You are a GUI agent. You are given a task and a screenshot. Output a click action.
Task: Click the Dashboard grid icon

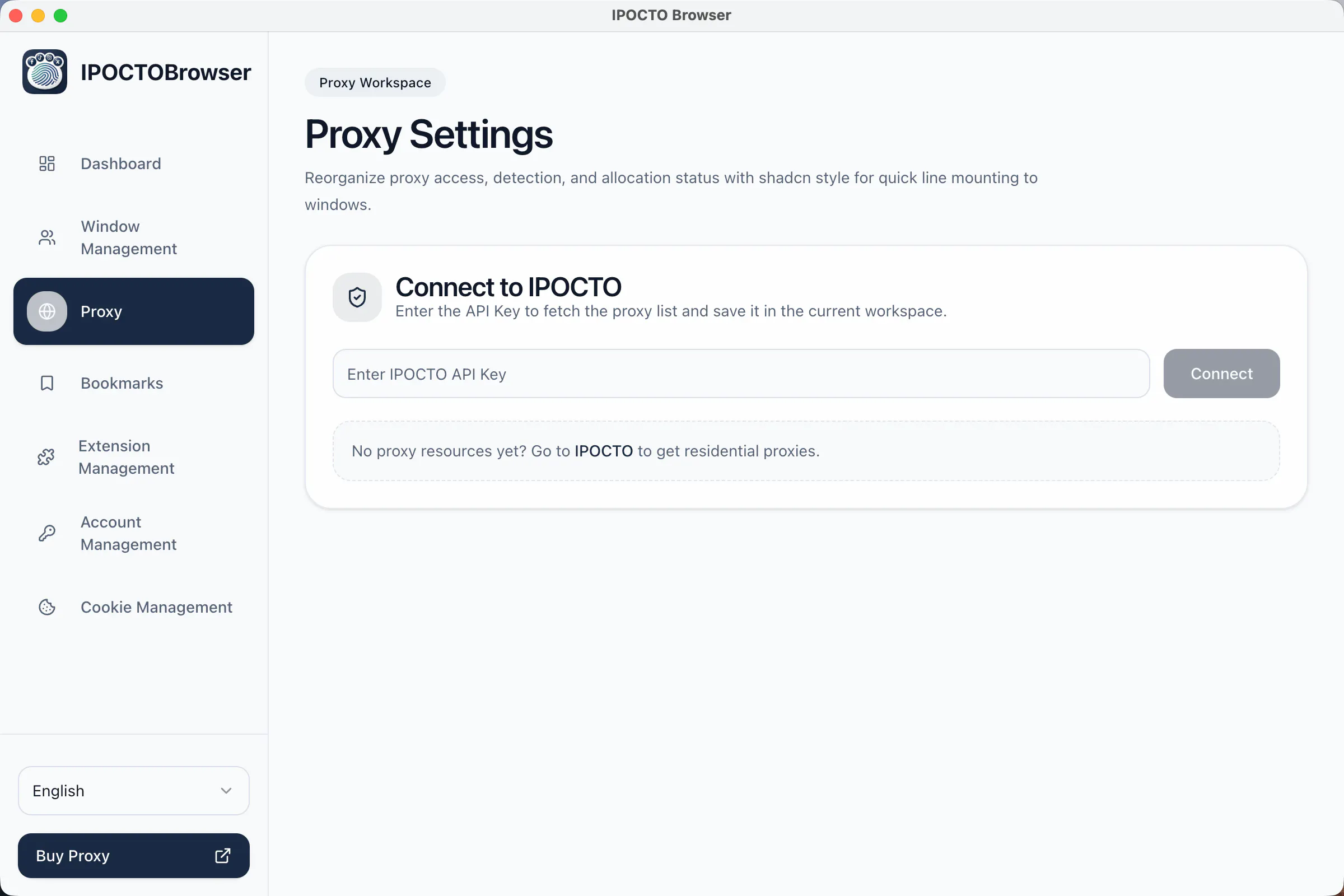coord(47,164)
